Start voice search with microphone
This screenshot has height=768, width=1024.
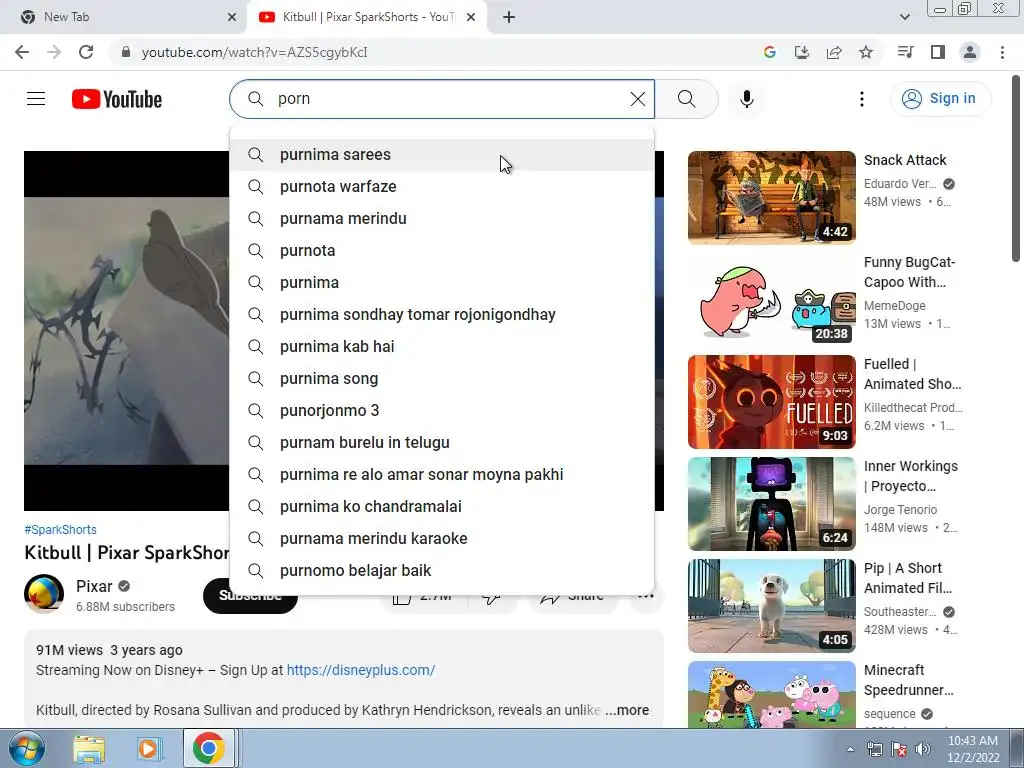click(746, 99)
